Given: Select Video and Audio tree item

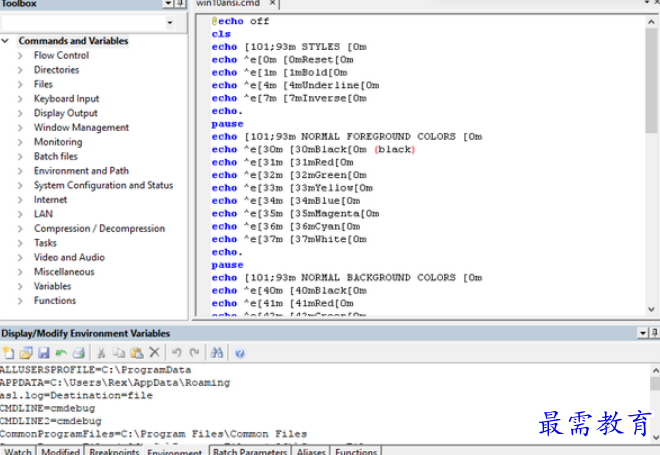Looking at the screenshot, I should tap(69, 257).
